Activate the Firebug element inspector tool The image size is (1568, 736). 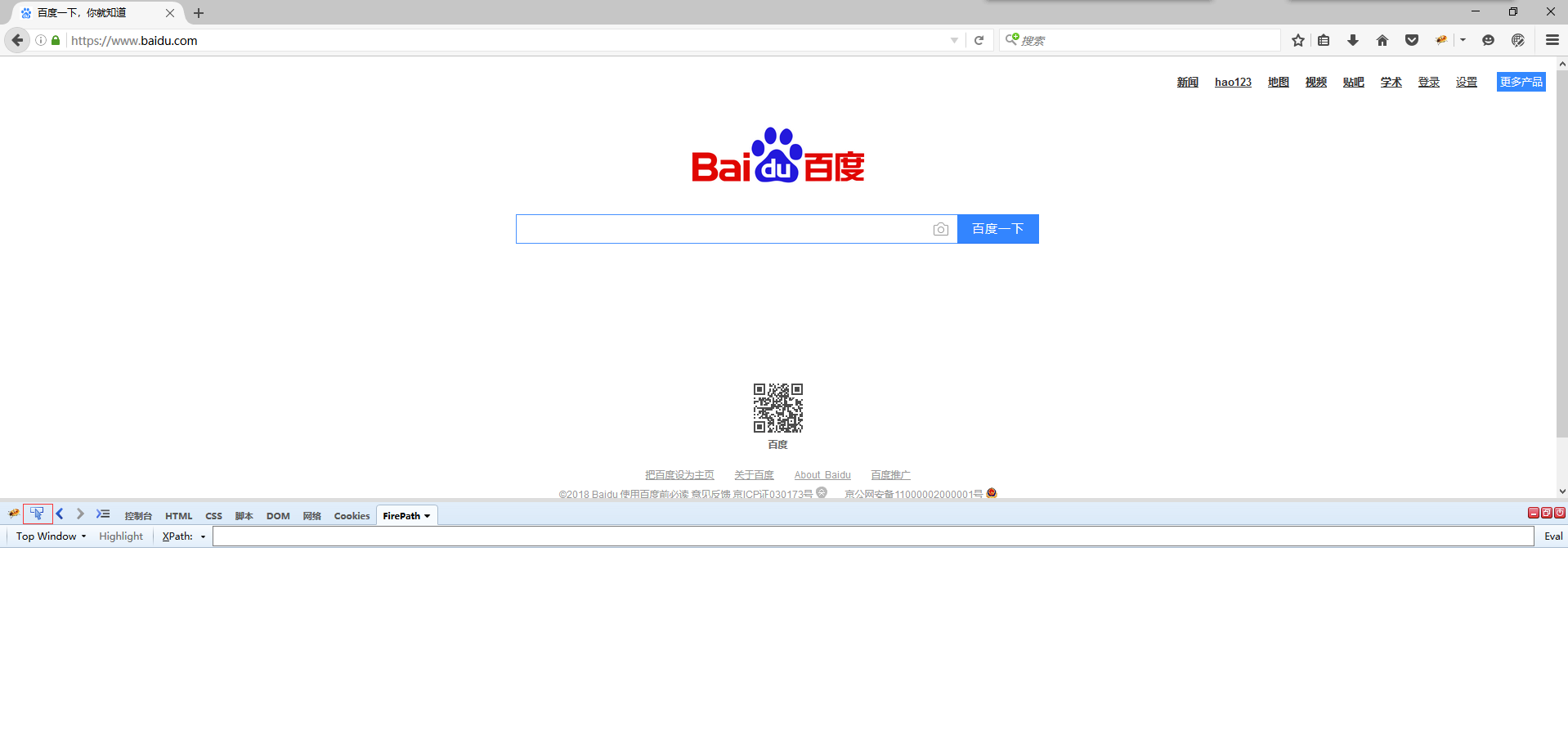click(x=38, y=514)
